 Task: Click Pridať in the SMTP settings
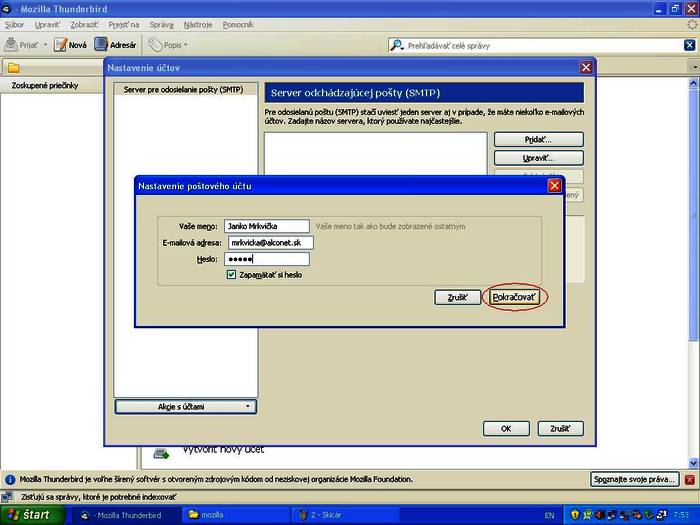(538, 139)
